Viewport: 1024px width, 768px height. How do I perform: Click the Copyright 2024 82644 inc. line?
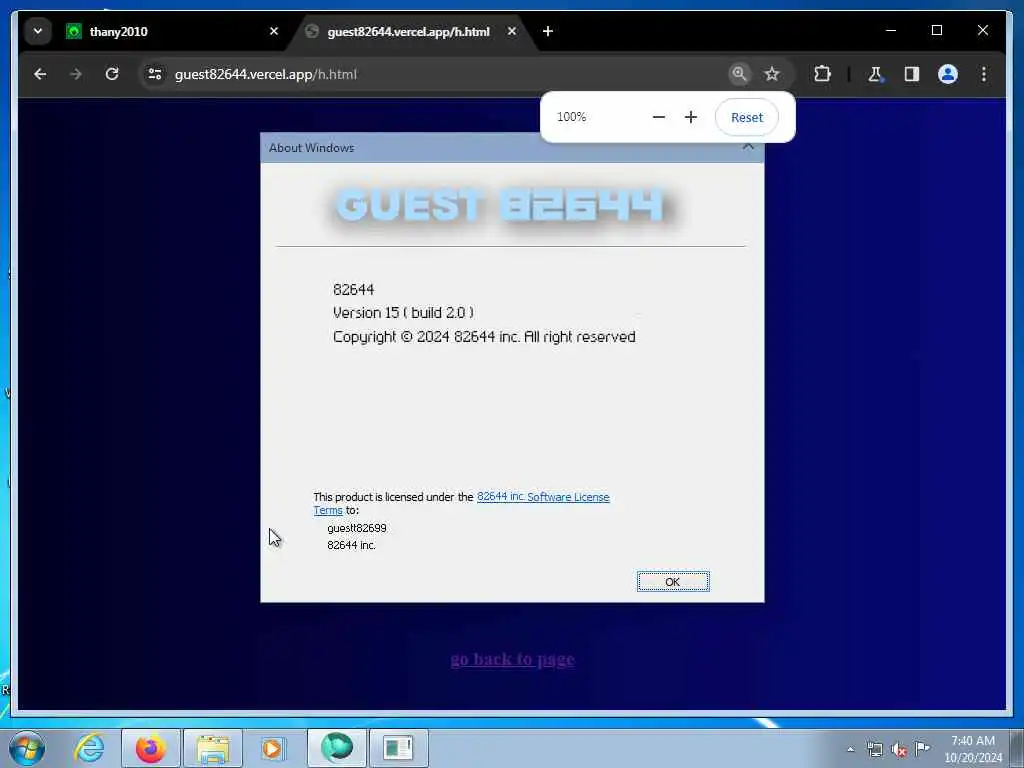[484, 337]
